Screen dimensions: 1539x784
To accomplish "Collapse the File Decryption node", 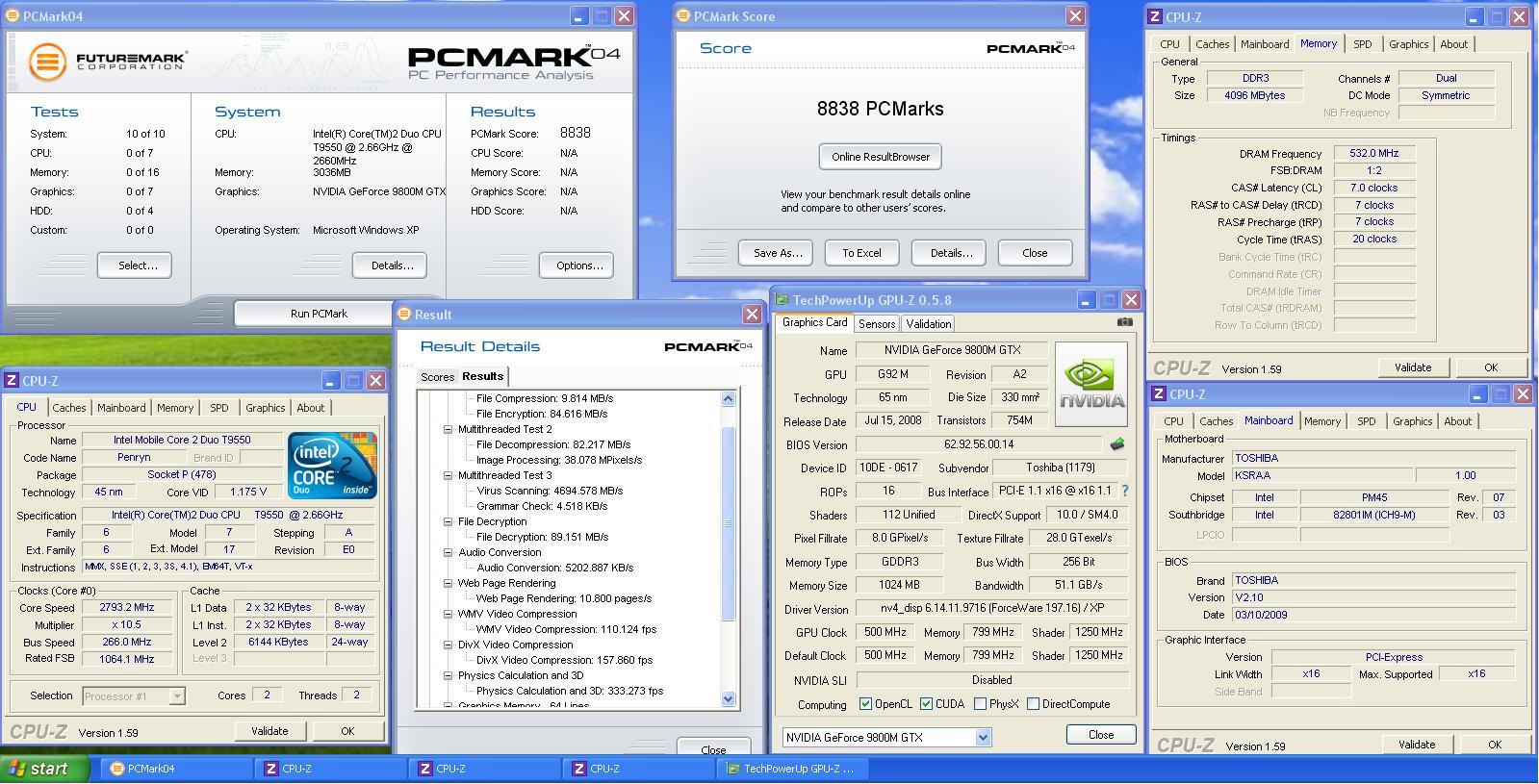I will pyautogui.click(x=448, y=521).
